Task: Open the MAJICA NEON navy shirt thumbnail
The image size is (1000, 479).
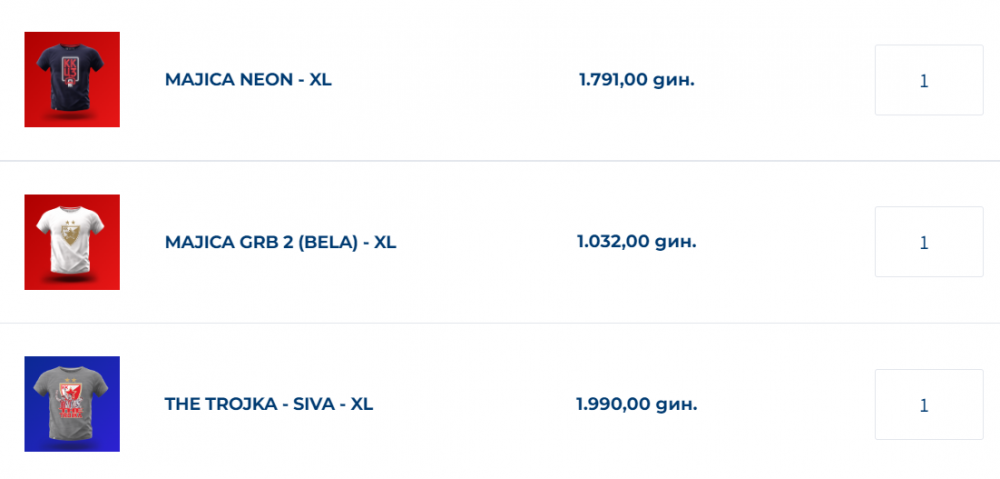Action: coord(72,80)
